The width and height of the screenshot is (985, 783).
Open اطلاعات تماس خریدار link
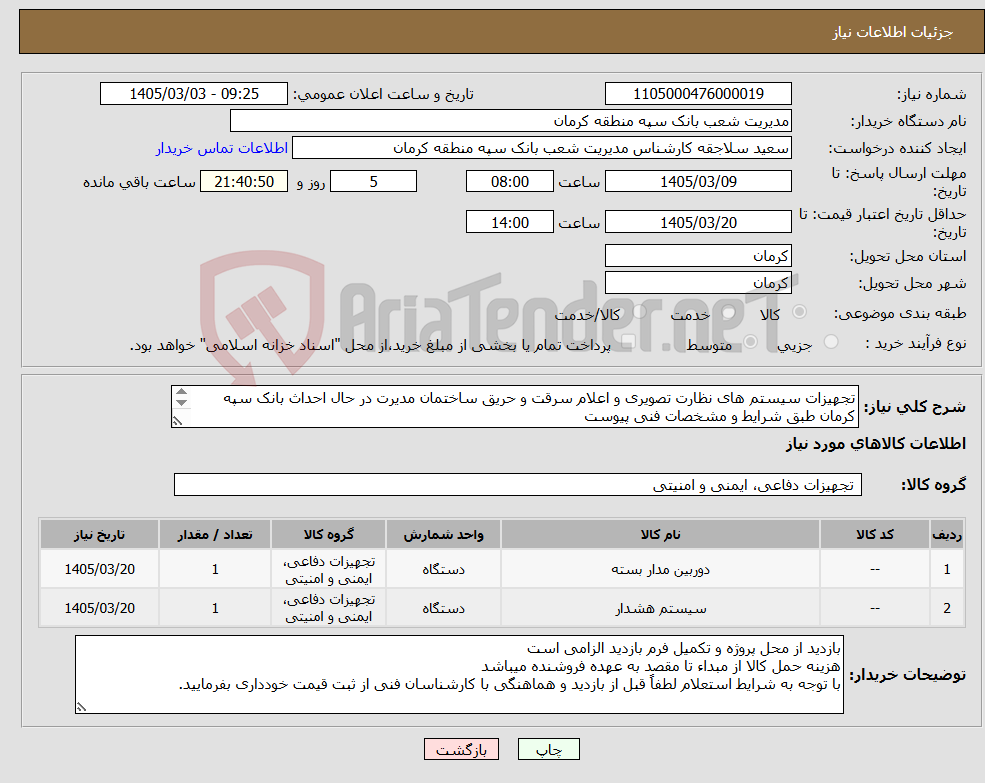[222, 148]
